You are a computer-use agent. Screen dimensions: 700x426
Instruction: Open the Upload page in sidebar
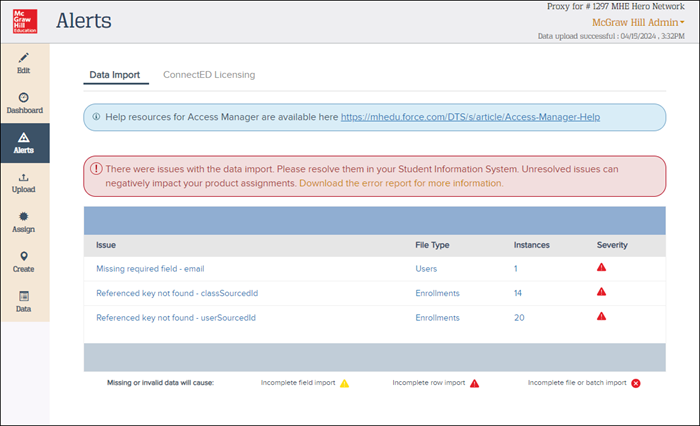[x=24, y=182]
